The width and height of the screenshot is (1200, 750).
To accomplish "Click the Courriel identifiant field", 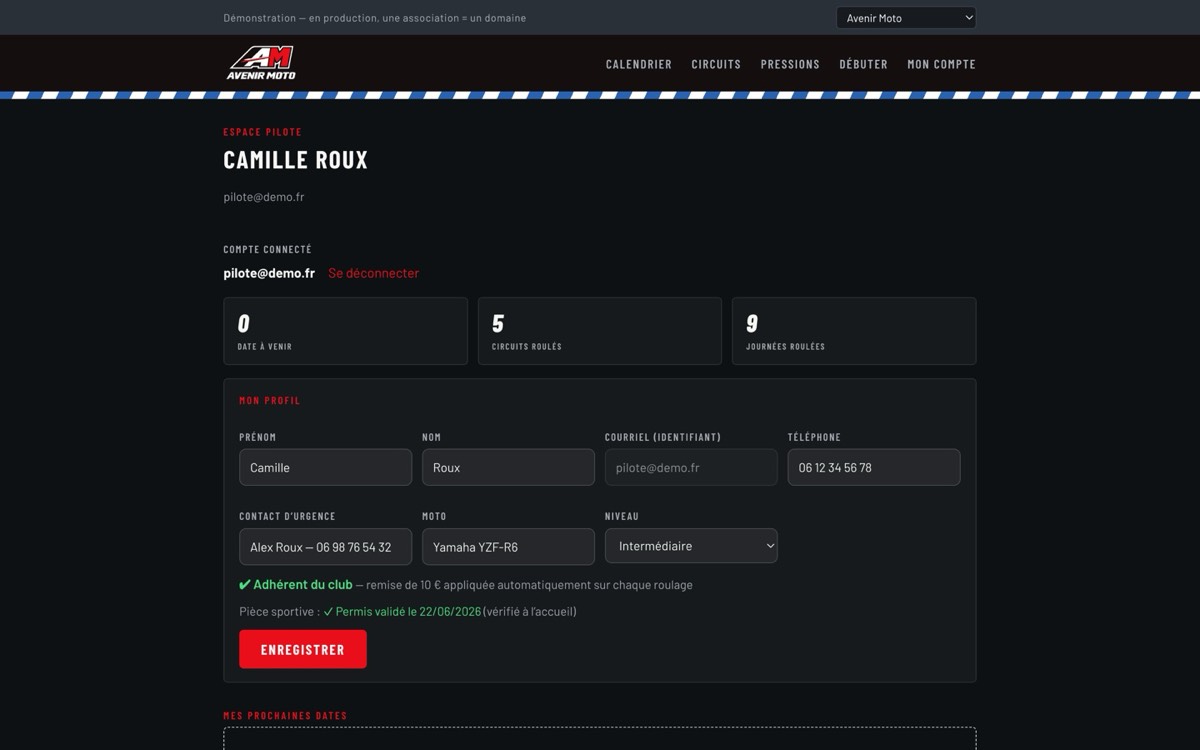I will pyautogui.click(x=691, y=467).
